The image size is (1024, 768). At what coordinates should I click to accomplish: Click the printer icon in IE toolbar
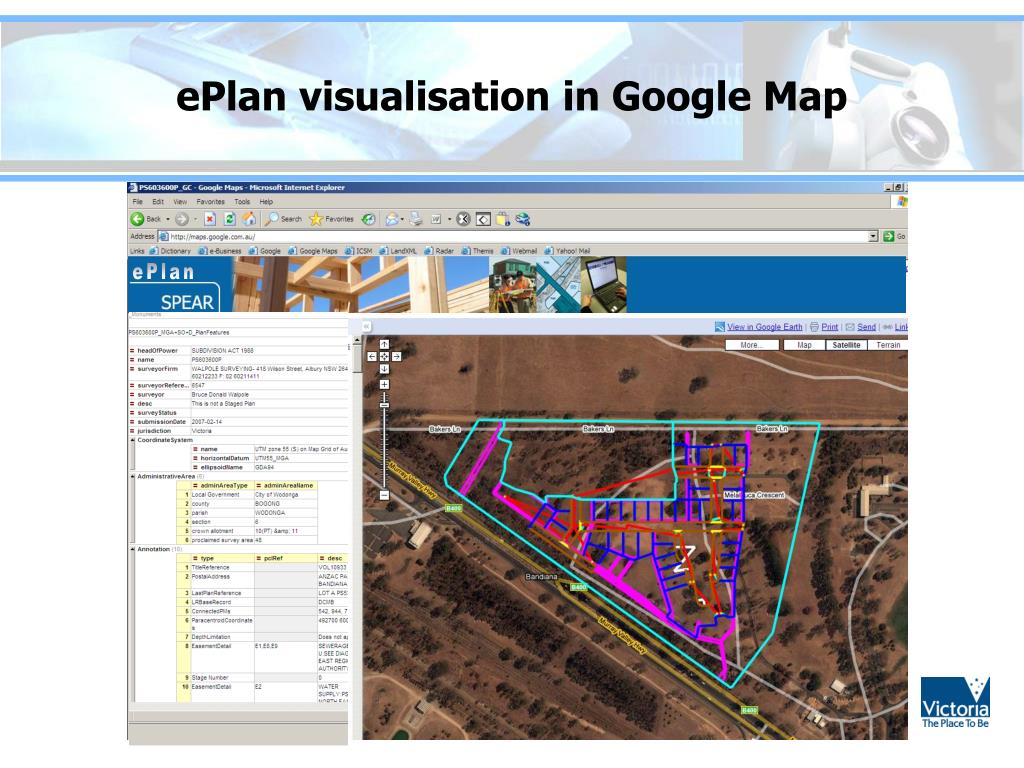click(x=416, y=219)
